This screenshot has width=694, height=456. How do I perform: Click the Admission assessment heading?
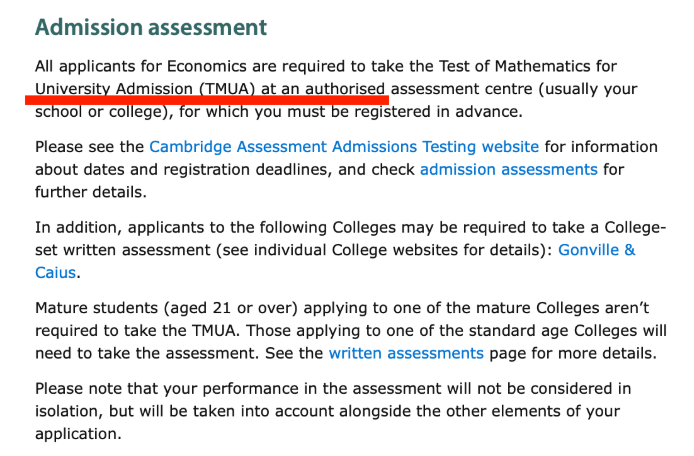tap(151, 27)
